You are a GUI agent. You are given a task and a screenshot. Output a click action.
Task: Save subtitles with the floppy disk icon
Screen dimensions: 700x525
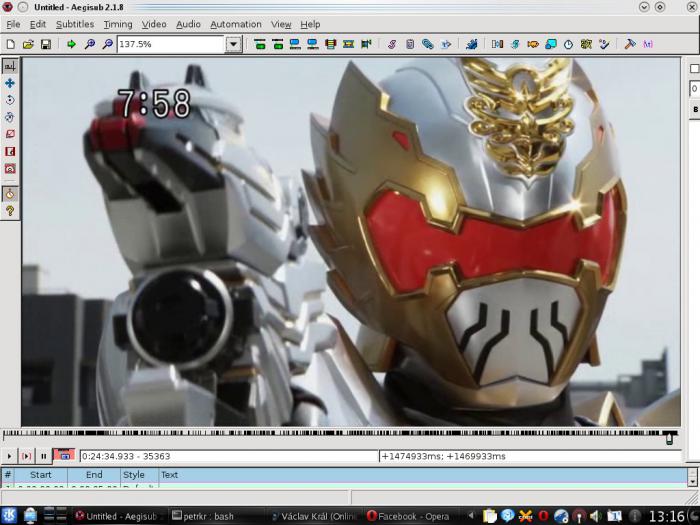pos(46,44)
